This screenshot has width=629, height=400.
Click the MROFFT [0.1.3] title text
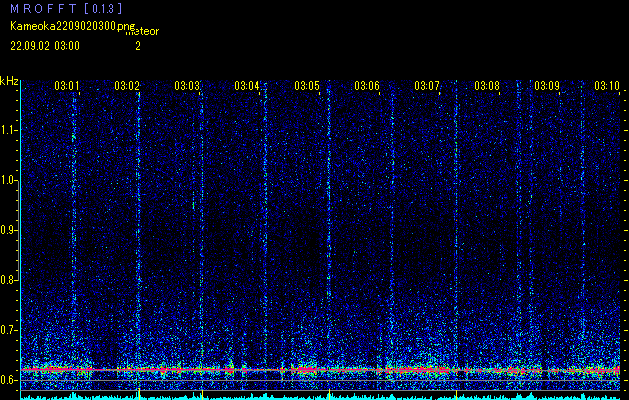coord(66,8)
